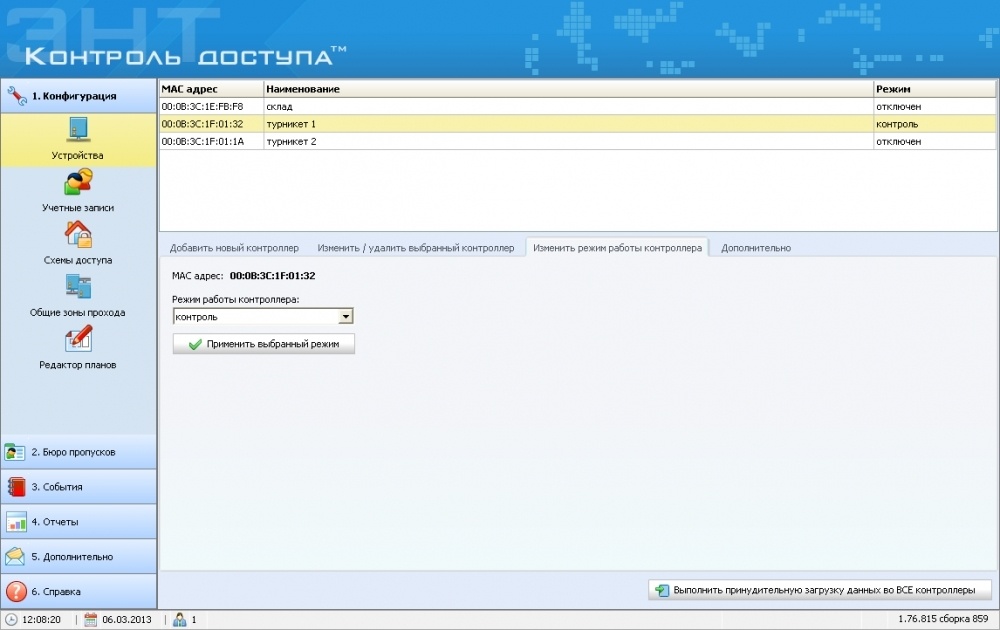
Task: Select the склад device row
Action: 577,106
